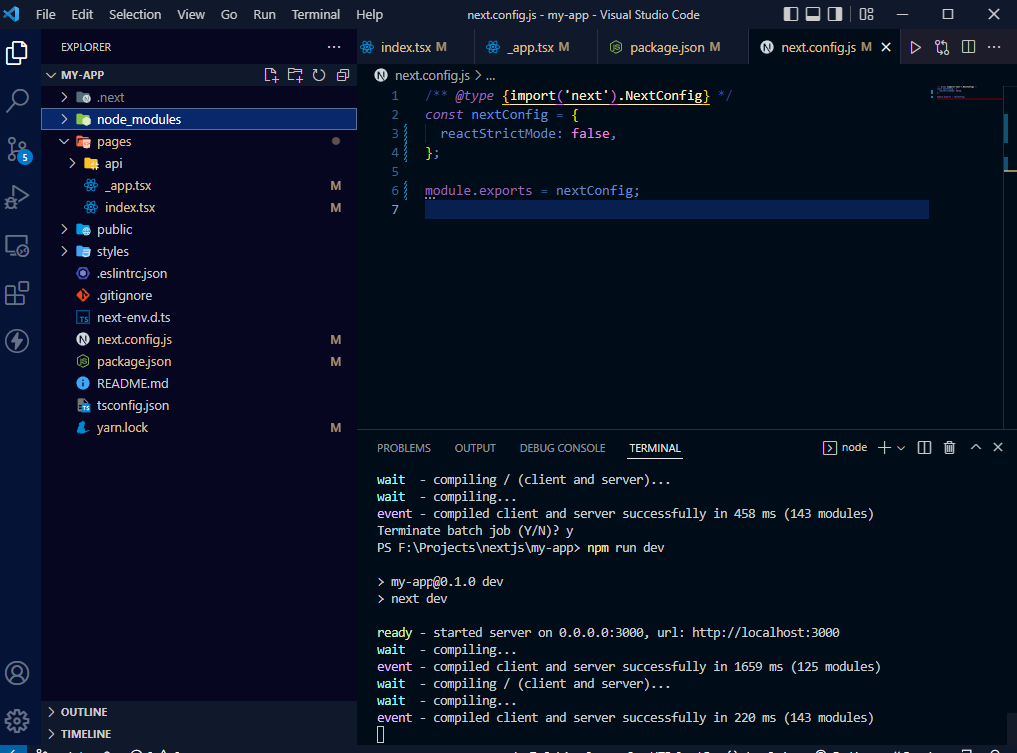1017x753 pixels.
Task: Open yarn.lock in the file tree
Action: click(x=199, y=427)
